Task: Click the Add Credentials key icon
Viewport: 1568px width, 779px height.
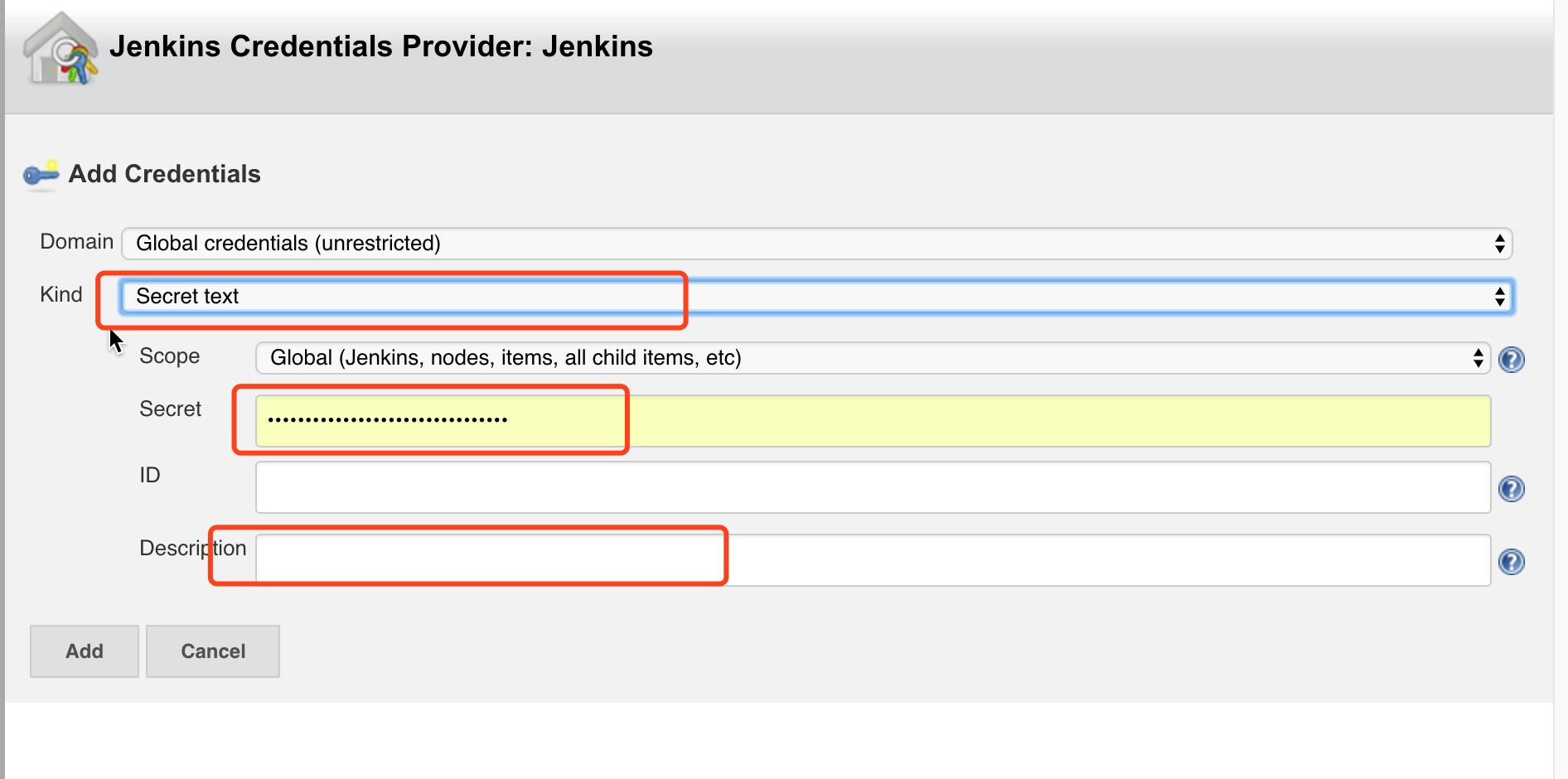Action: click(x=41, y=174)
